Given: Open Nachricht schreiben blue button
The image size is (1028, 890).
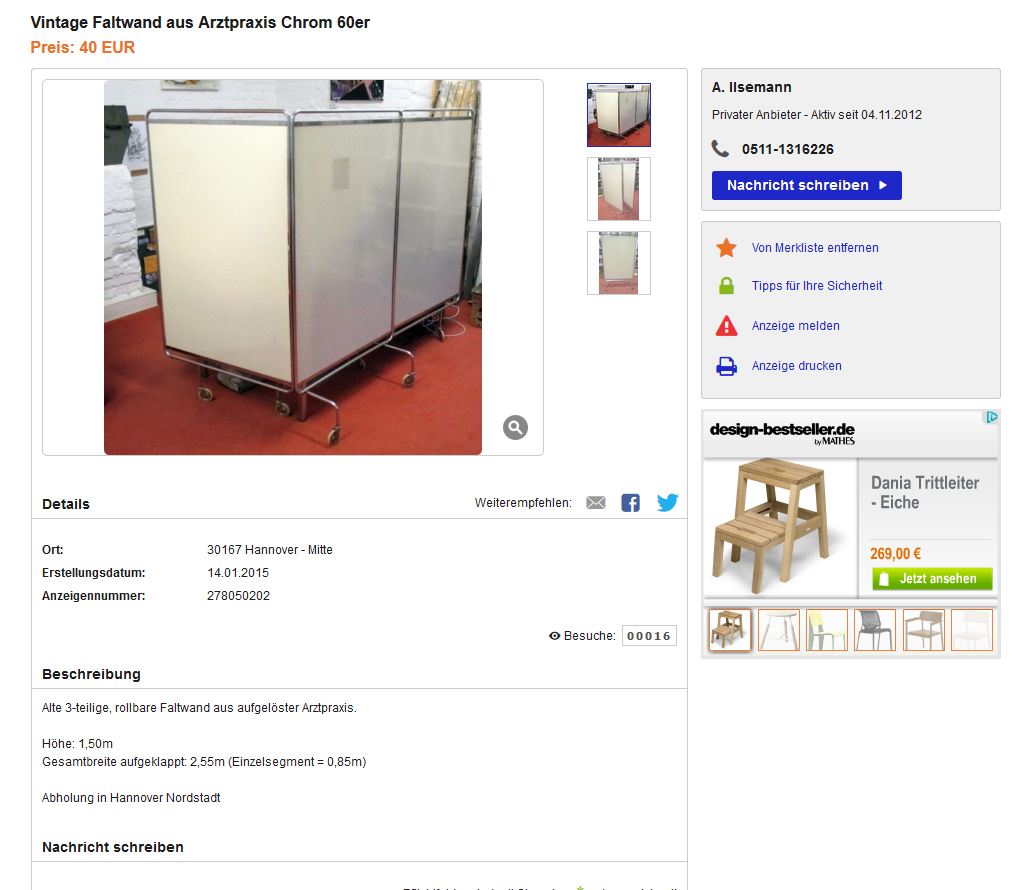Looking at the screenshot, I should pos(807,185).
